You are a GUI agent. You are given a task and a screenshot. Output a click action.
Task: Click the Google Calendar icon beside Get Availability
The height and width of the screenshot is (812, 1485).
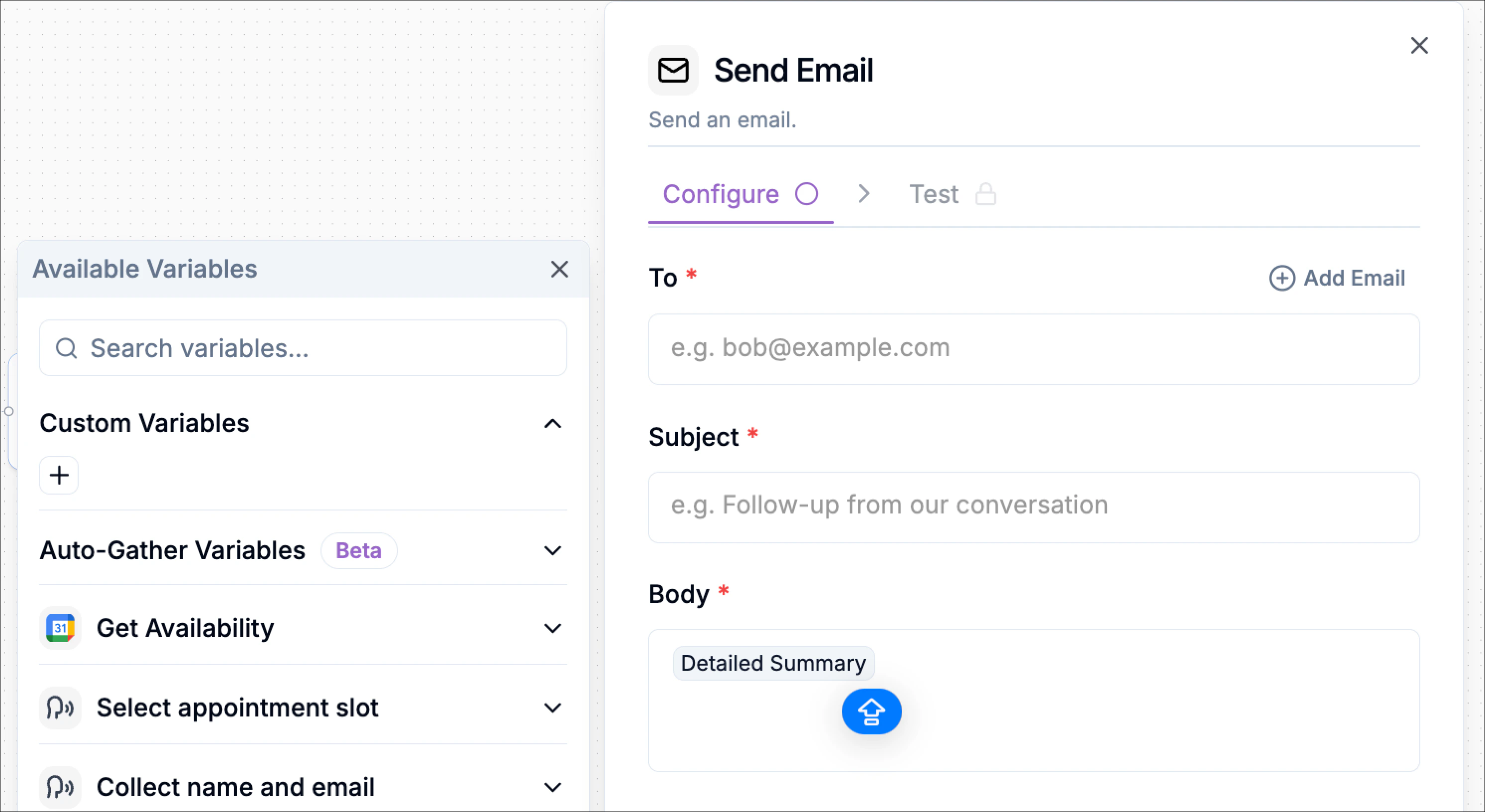60,627
